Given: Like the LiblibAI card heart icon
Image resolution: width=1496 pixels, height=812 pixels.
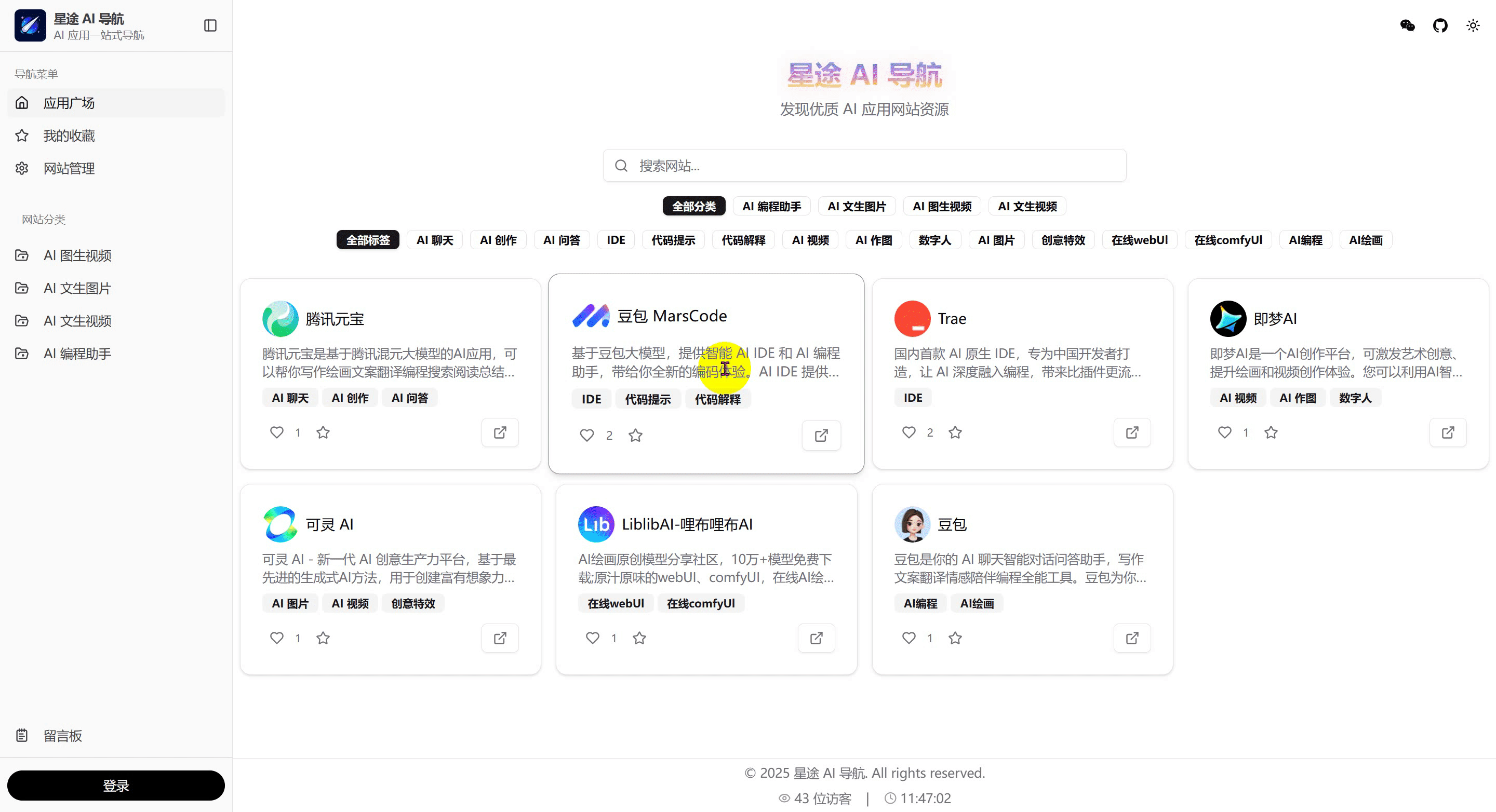Looking at the screenshot, I should pyautogui.click(x=593, y=638).
